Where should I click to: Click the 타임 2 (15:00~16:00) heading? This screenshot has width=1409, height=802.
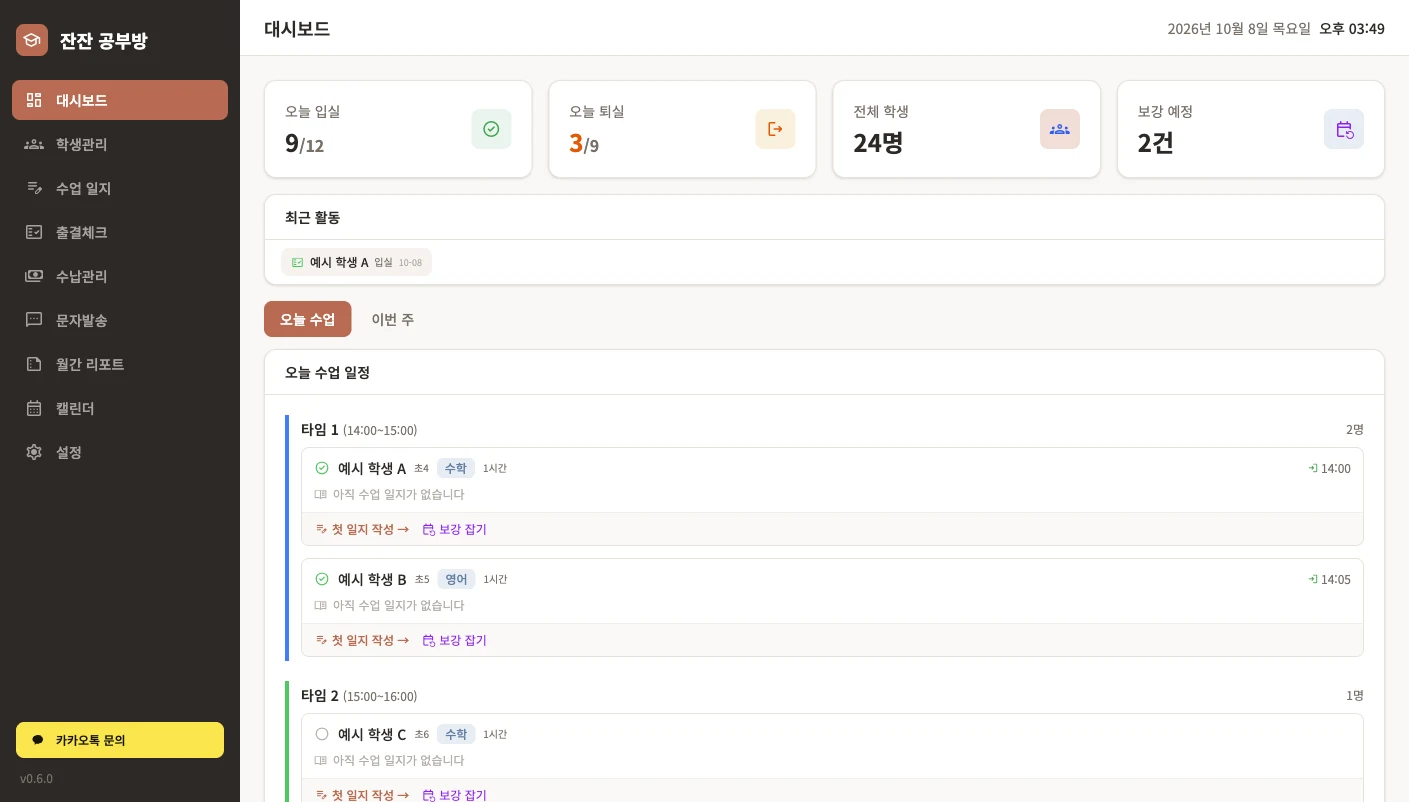tap(359, 696)
